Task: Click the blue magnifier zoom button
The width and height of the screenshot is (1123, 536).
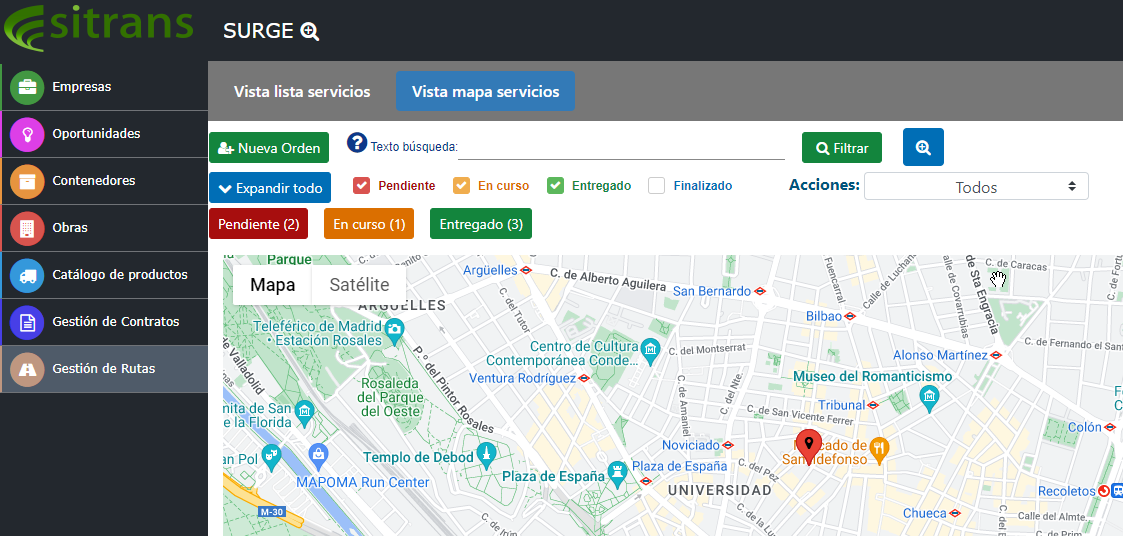Action: click(922, 147)
